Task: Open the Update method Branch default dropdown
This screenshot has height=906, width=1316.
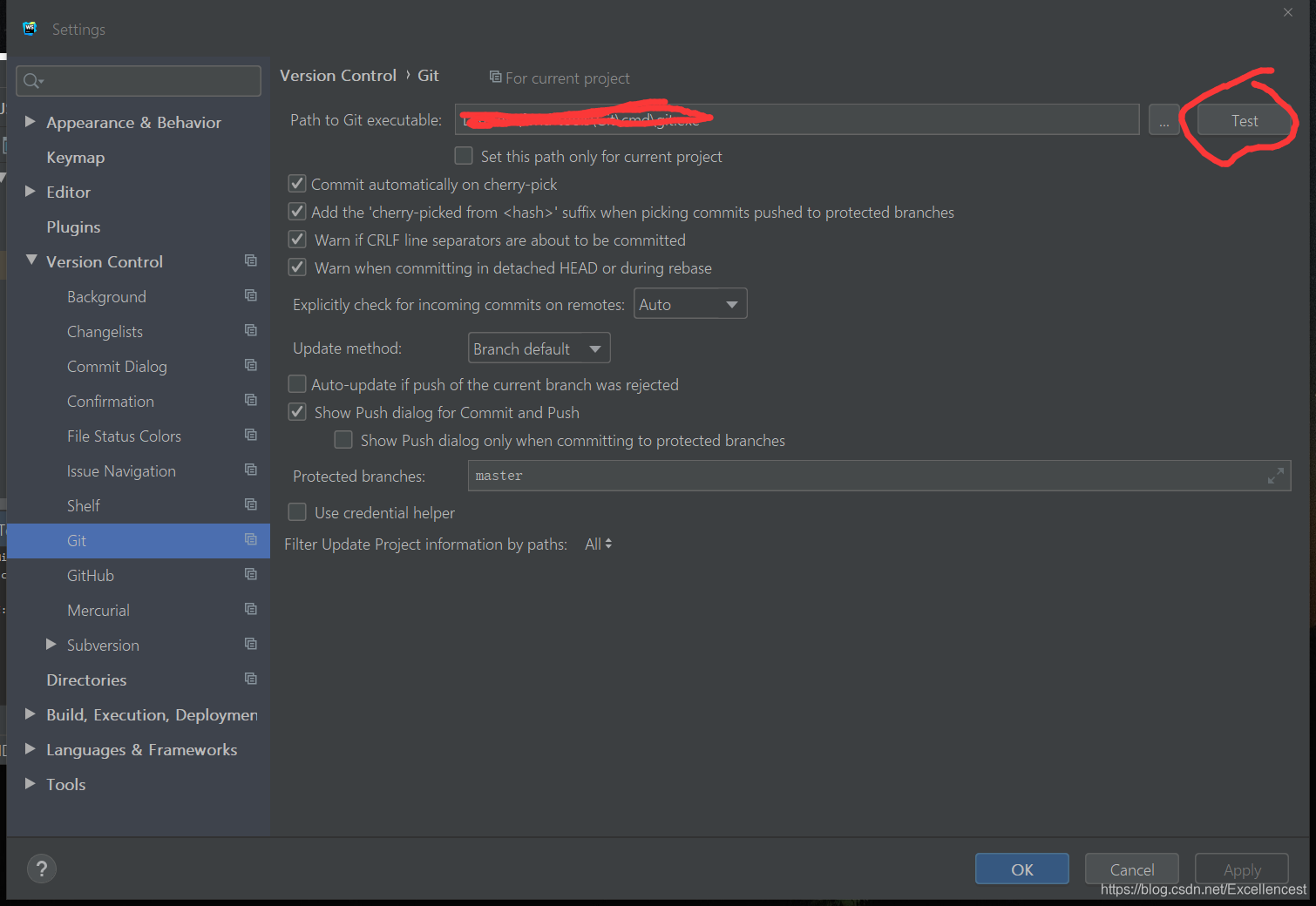Action: click(x=539, y=348)
